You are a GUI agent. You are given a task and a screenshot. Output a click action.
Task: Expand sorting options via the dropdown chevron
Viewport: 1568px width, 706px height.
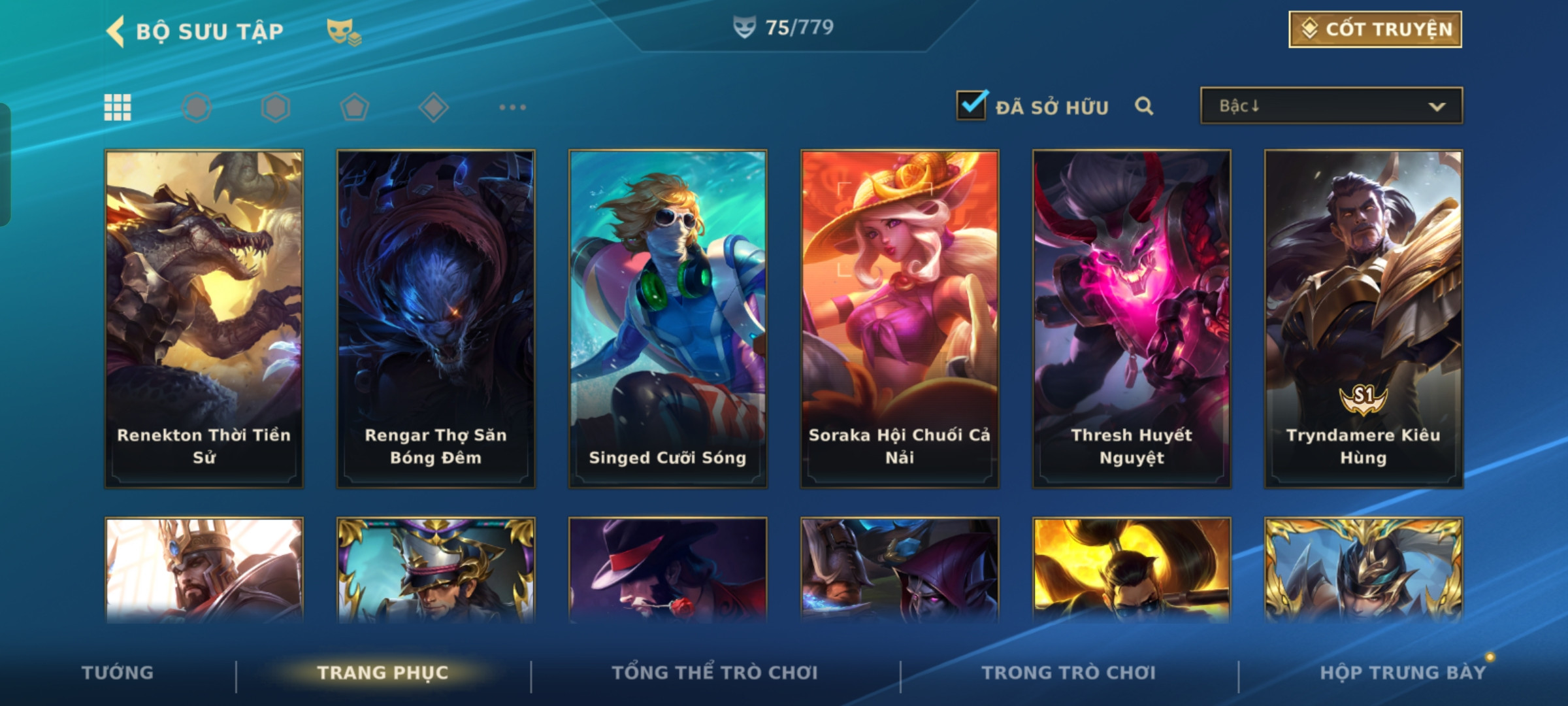point(1437,107)
